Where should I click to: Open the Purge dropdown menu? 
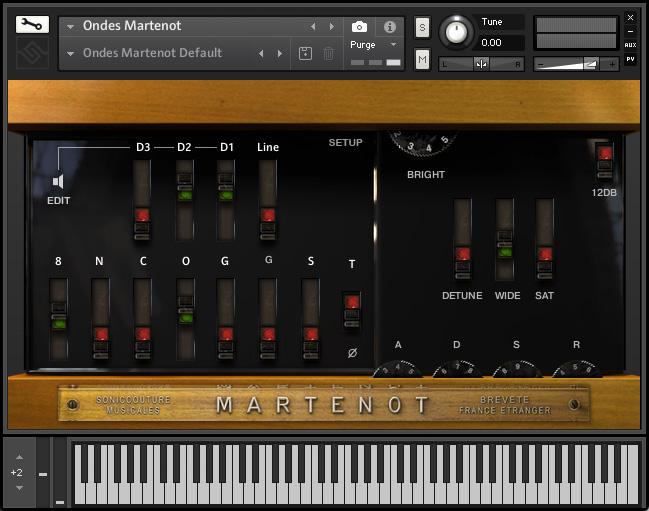[393, 44]
